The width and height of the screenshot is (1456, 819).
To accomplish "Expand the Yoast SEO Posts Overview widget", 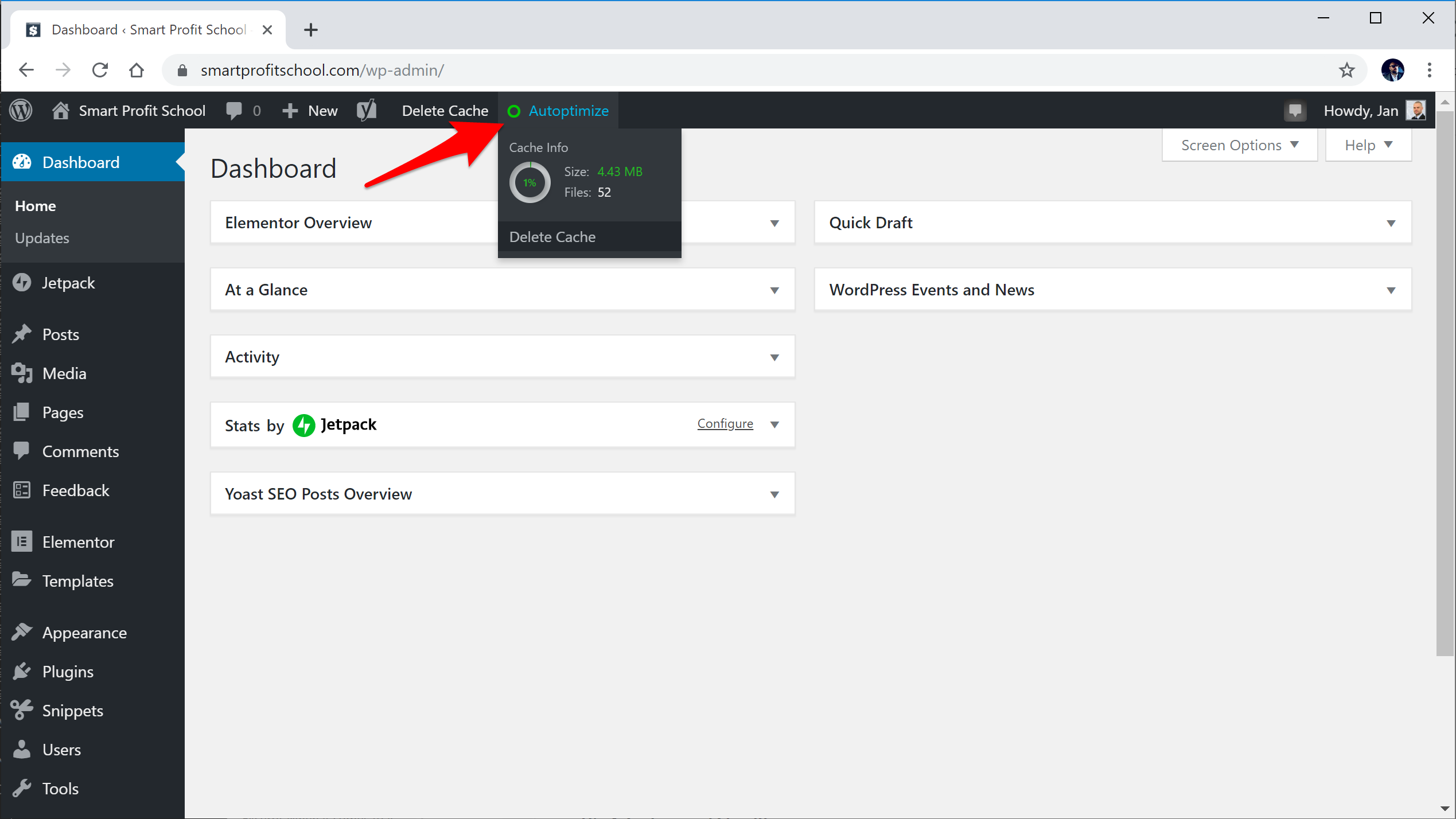I will 774,494.
